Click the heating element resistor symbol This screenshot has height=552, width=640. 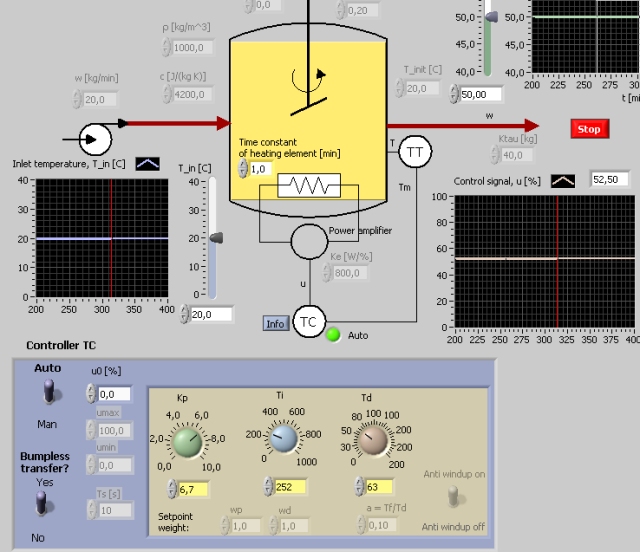(309, 186)
